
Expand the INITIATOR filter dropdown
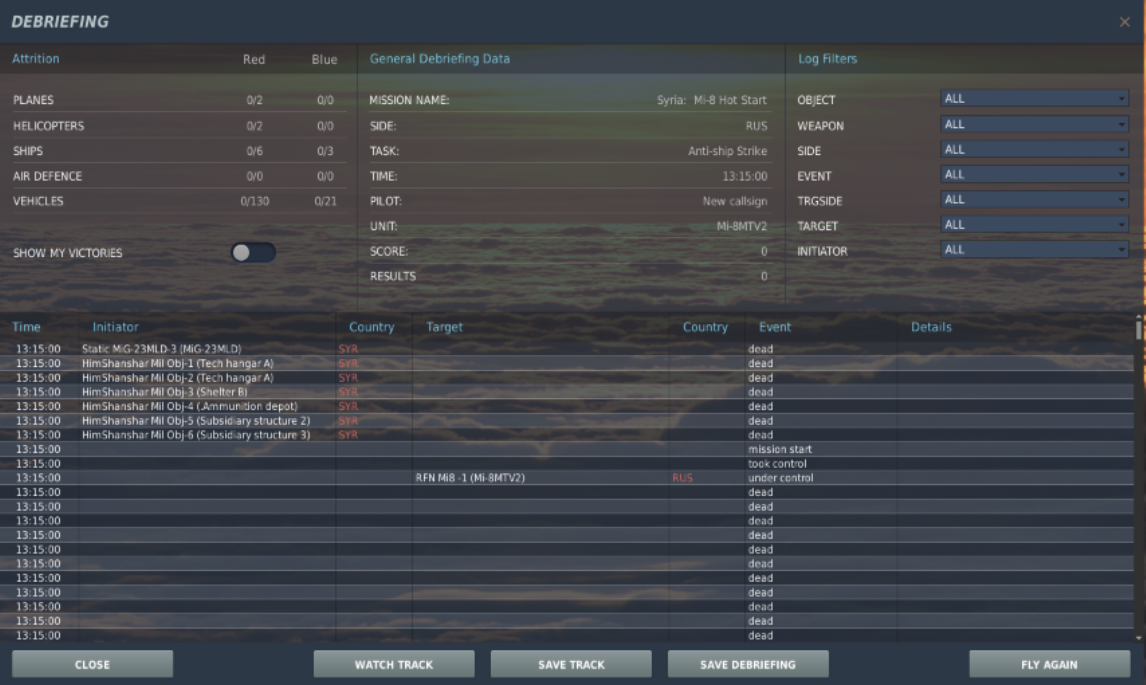1034,249
